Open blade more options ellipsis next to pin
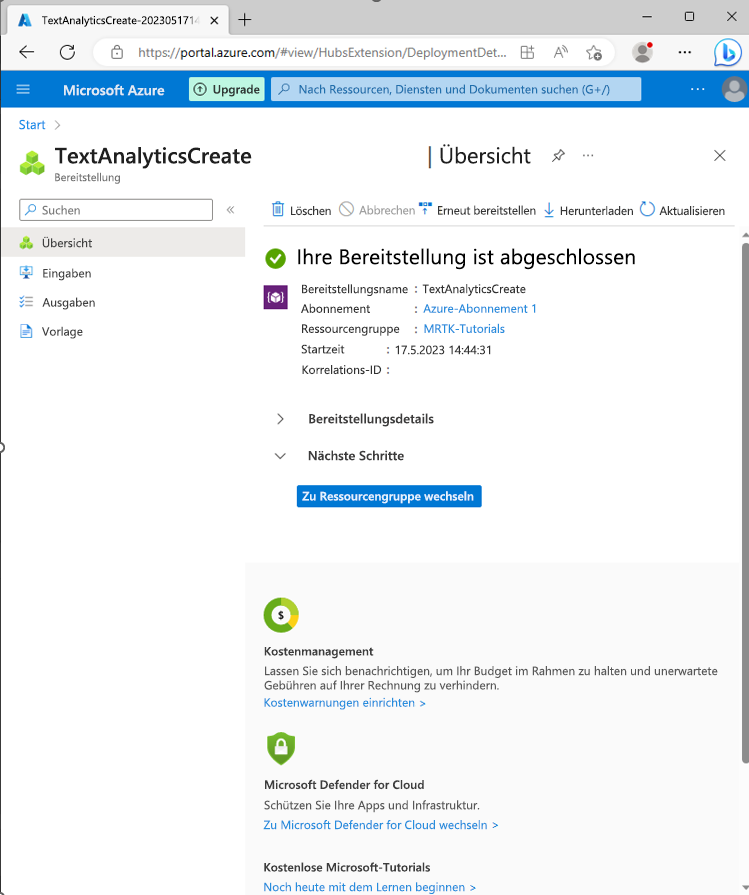Screen dimensions: 749x895 click(588, 155)
